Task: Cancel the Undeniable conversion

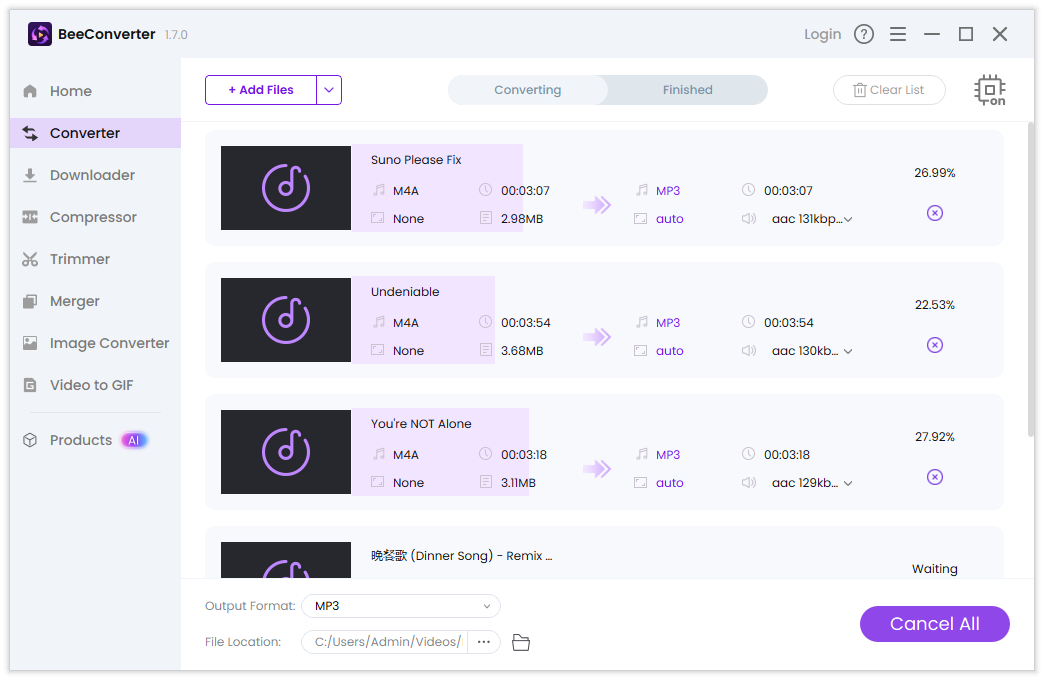Action: pyautogui.click(x=934, y=345)
